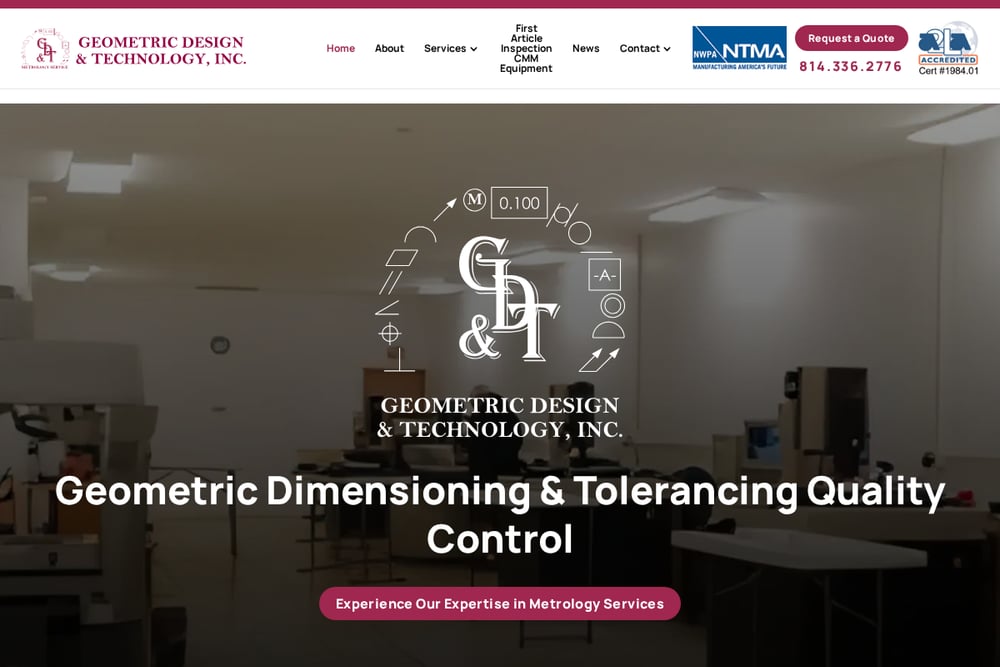This screenshot has width=1000, height=667.
Task: Open the About page
Action: click(x=389, y=48)
